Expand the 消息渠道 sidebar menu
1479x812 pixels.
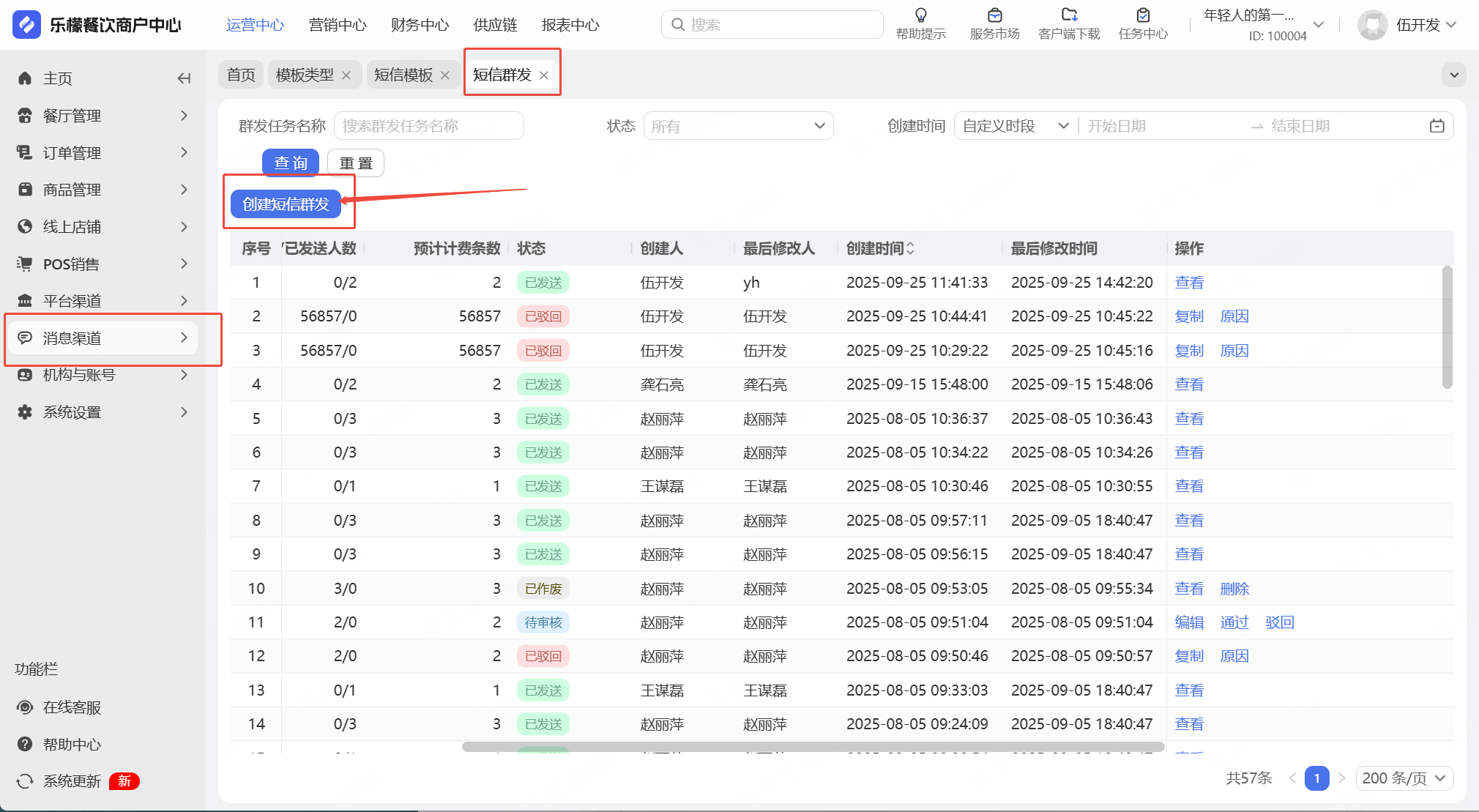[x=103, y=338]
